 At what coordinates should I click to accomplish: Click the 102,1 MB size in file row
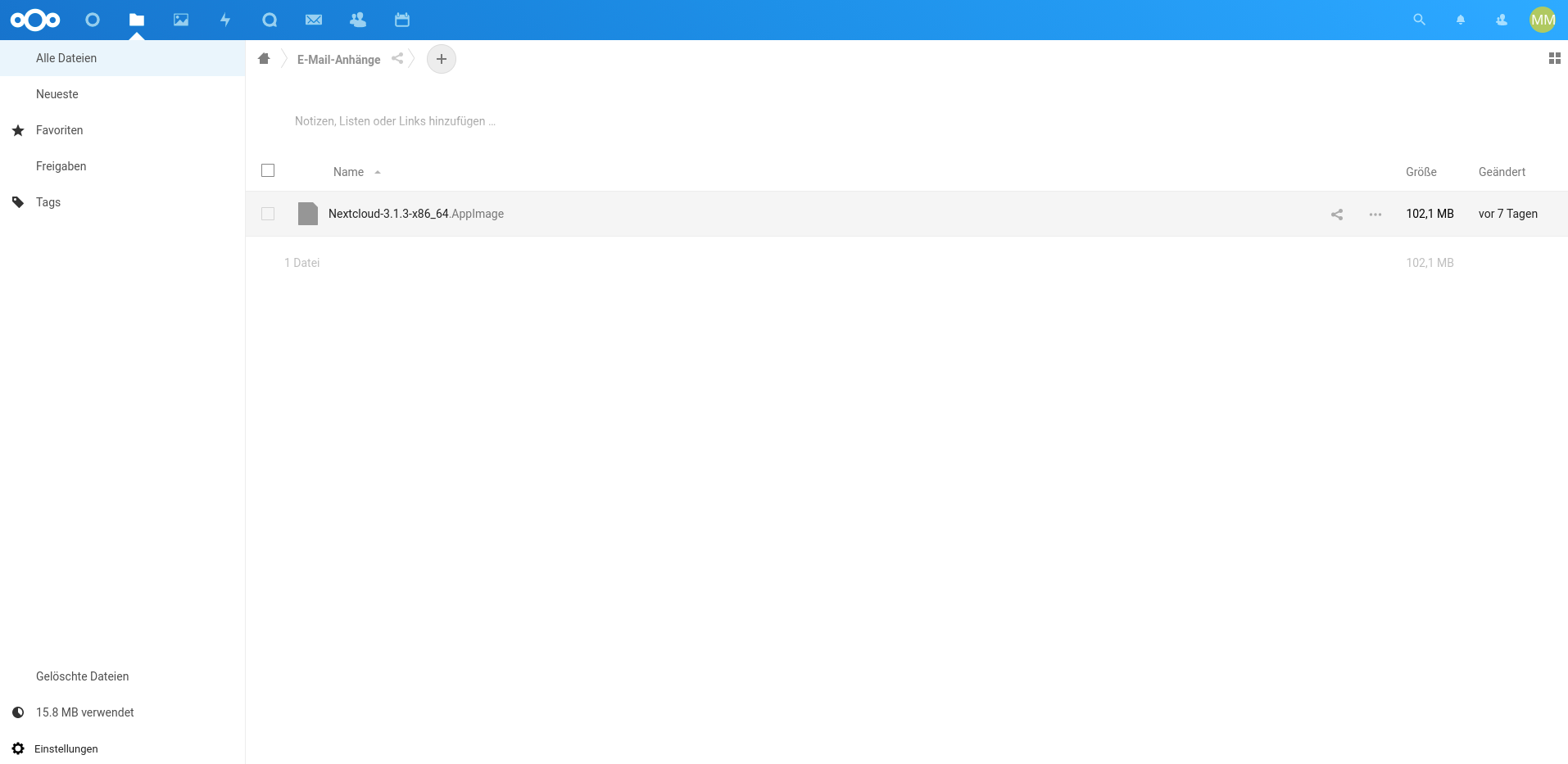(1430, 214)
